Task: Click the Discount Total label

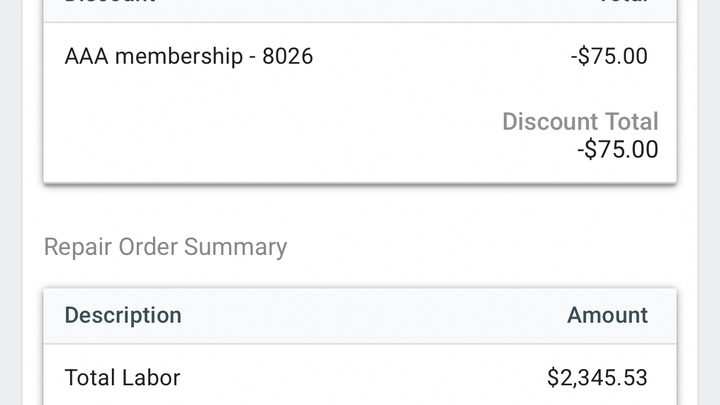Action: [580, 122]
